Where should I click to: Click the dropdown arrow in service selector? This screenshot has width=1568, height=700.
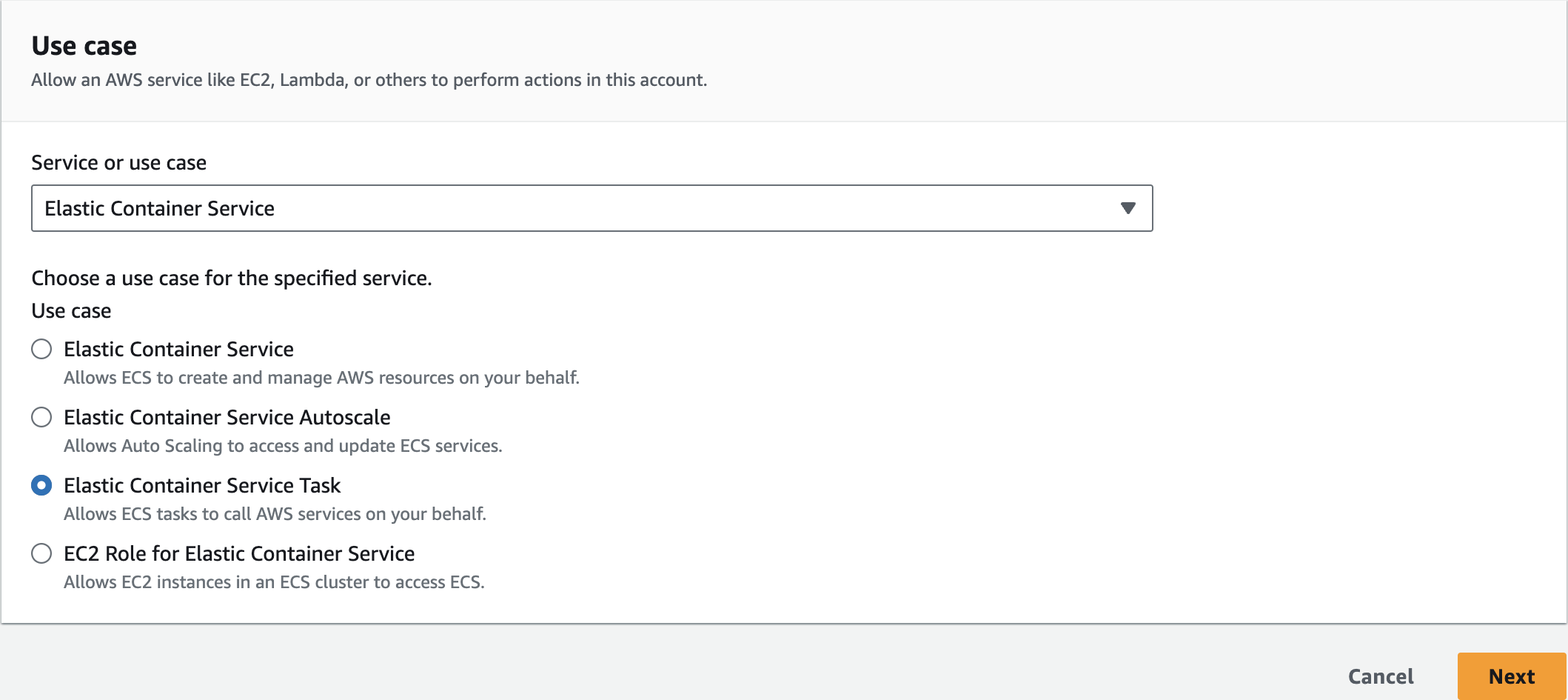[x=1128, y=208]
